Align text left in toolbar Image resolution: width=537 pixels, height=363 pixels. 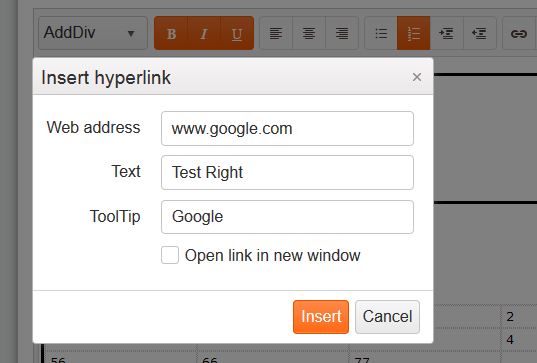[x=276, y=33]
